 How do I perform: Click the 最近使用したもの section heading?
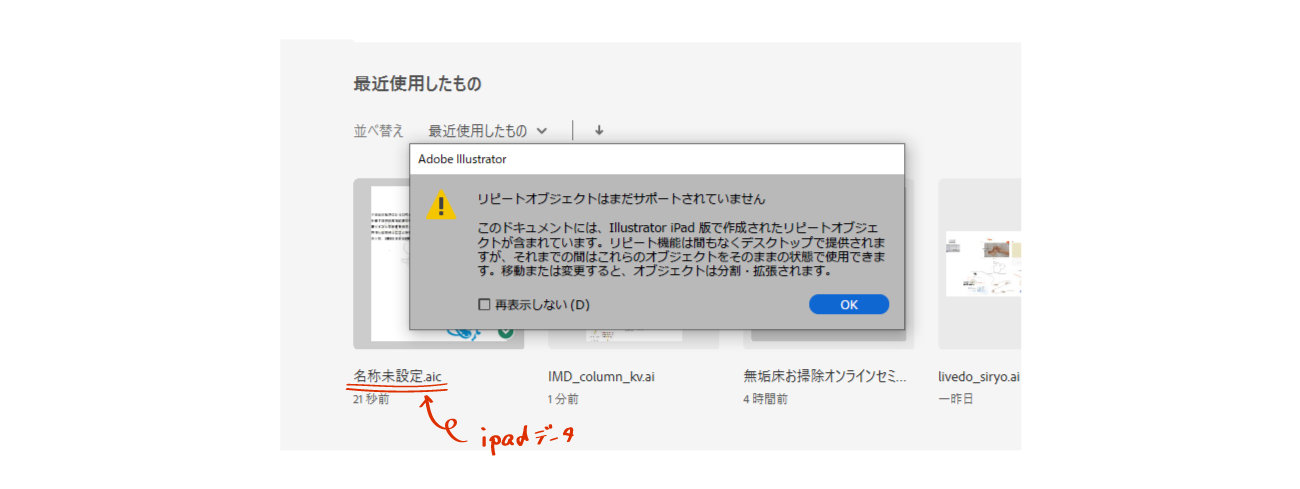click(x=417, y=84)
